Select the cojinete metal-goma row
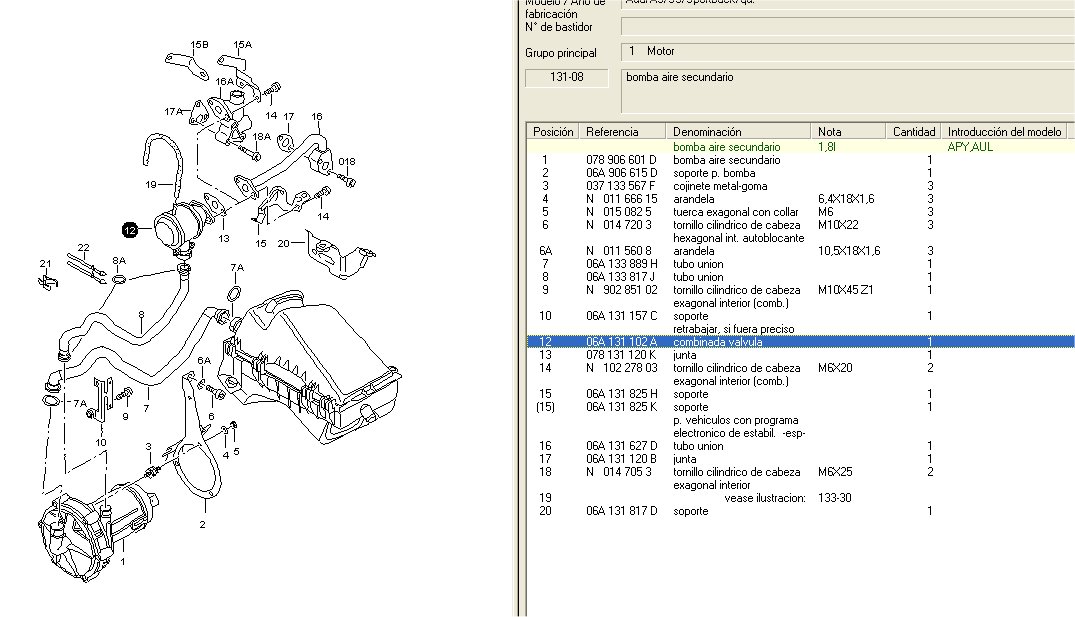 [x=800, y=186]
